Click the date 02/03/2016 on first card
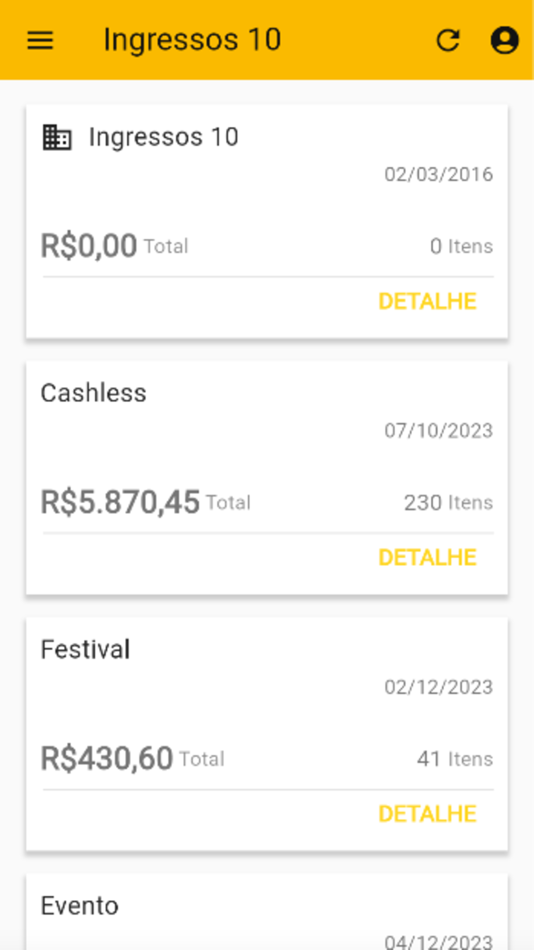Image resolution: width=534 pixels, height=950 pixels. [x=439, y=174]
